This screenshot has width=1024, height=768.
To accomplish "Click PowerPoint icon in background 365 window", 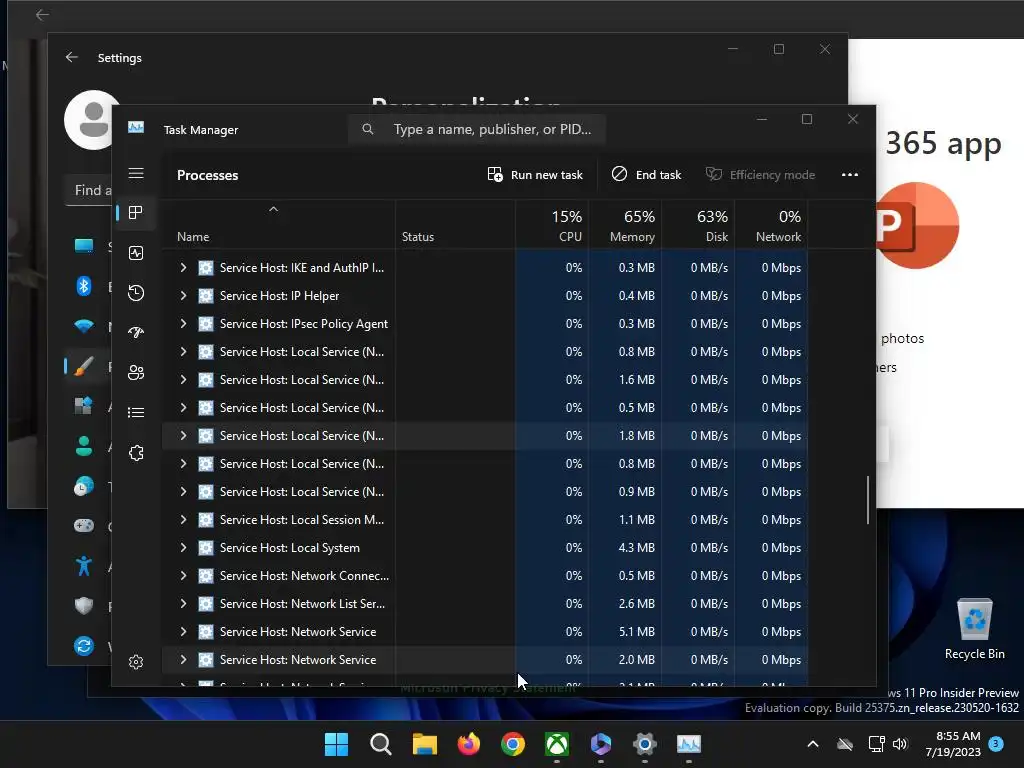I will click(x=917, y=225).
